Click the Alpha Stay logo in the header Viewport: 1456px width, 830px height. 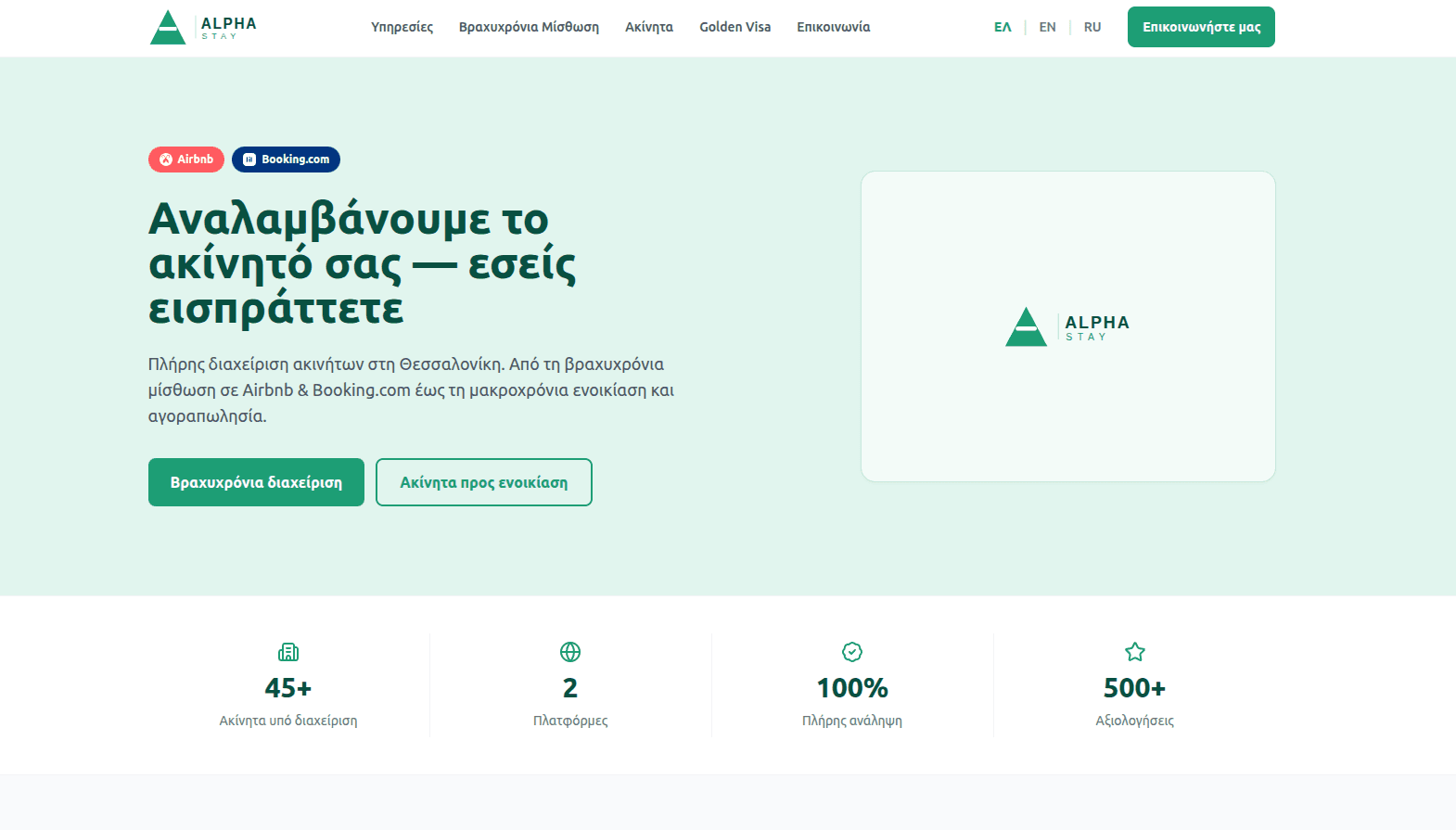pos(203,27)
